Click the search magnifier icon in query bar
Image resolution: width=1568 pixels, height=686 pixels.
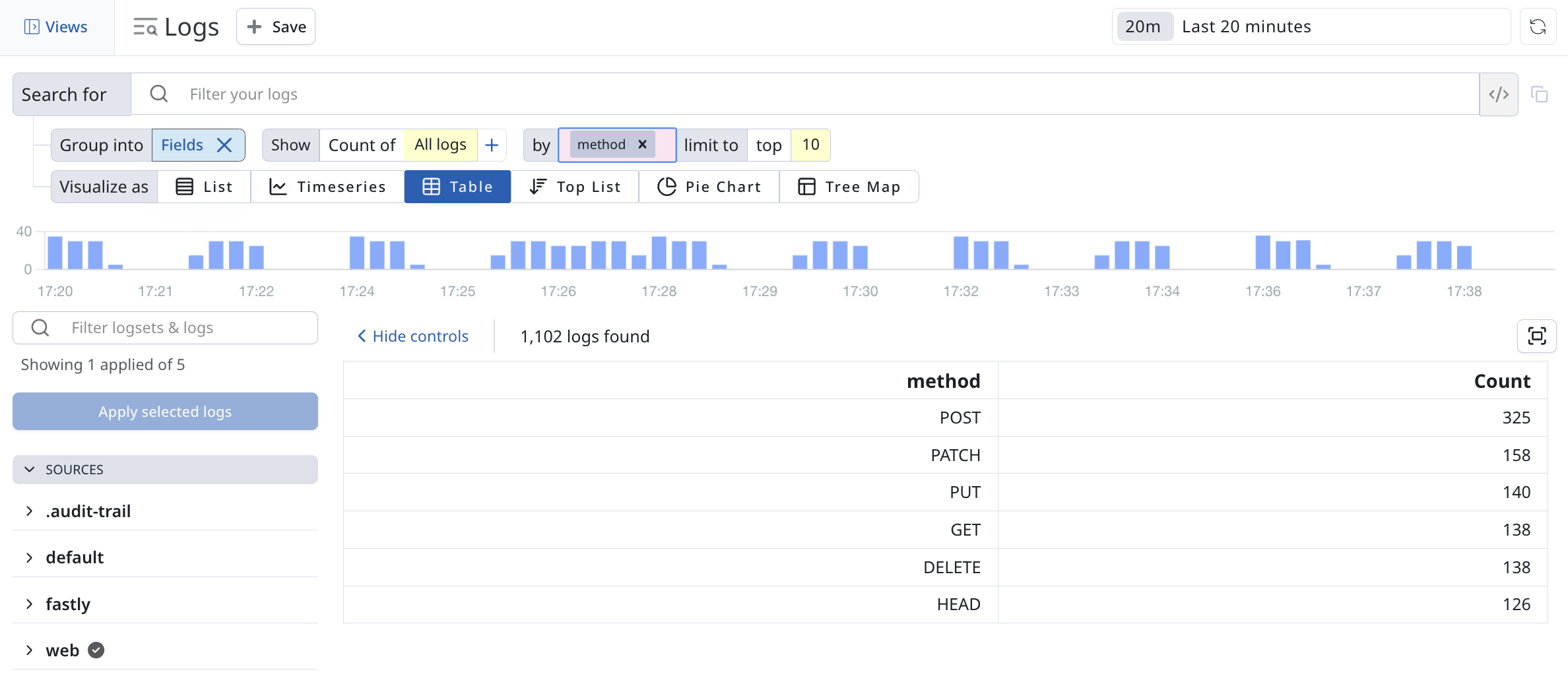158,94
